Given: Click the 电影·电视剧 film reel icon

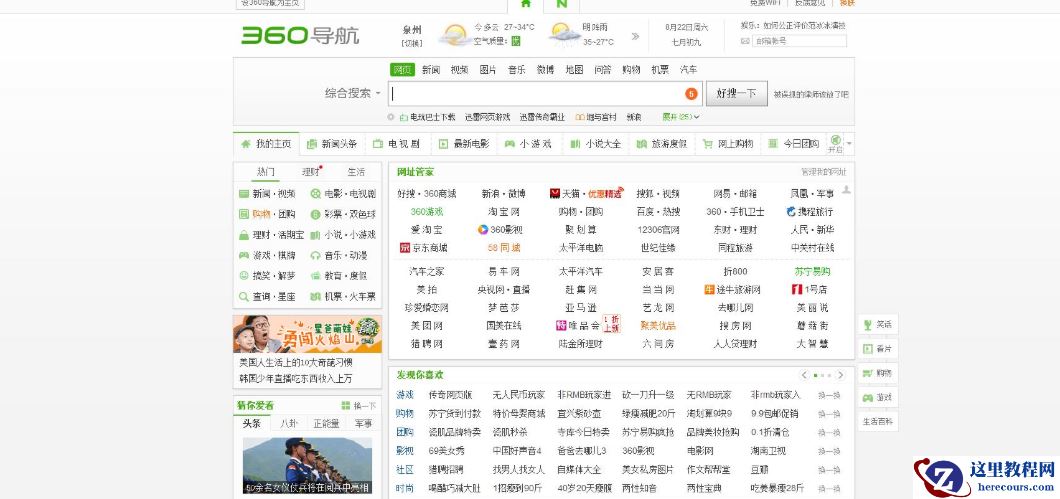Looking at the screenshot, I should (316, 194).
